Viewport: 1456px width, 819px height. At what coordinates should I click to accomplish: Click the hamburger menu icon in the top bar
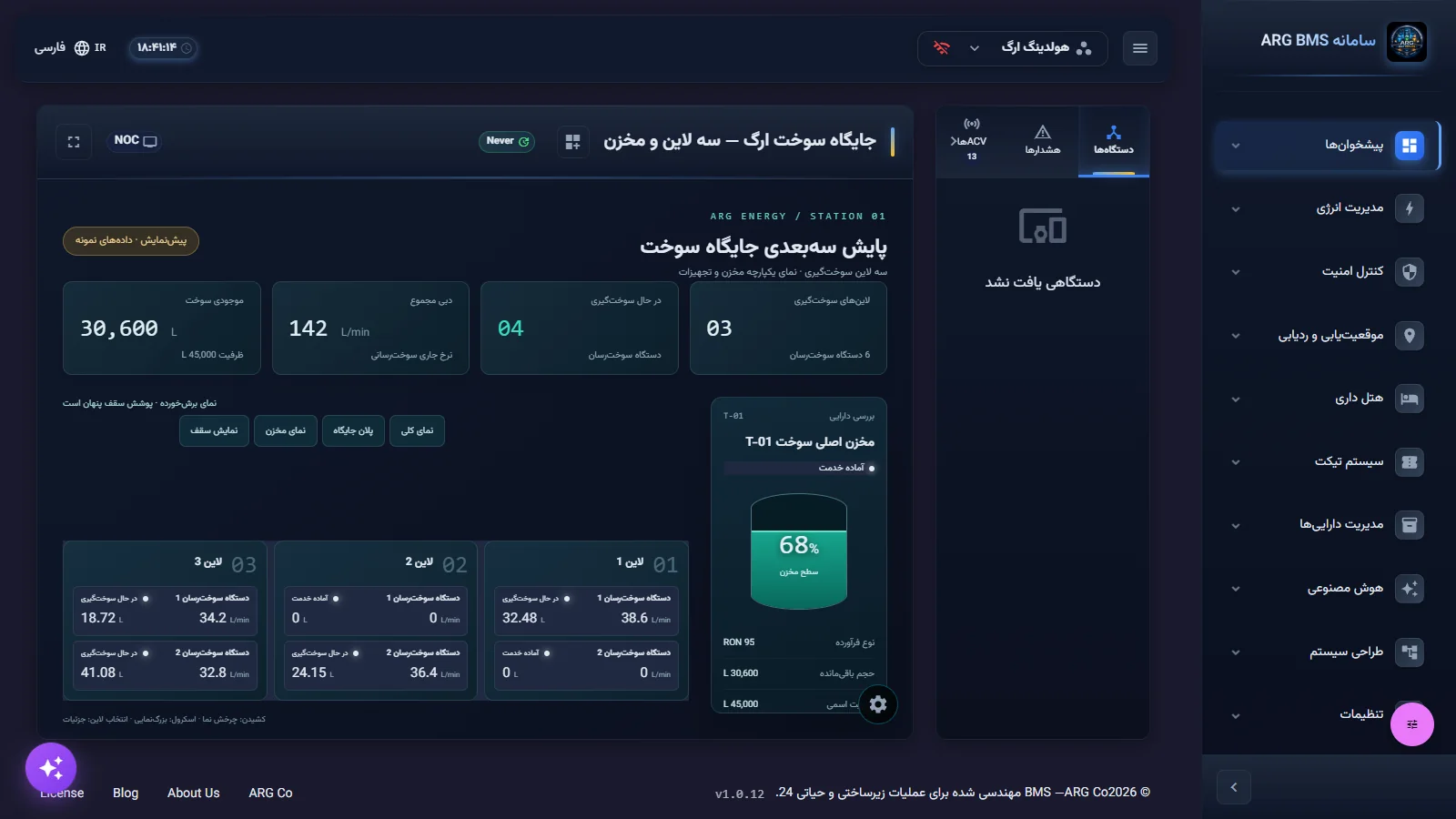[x=1140, y=48]
